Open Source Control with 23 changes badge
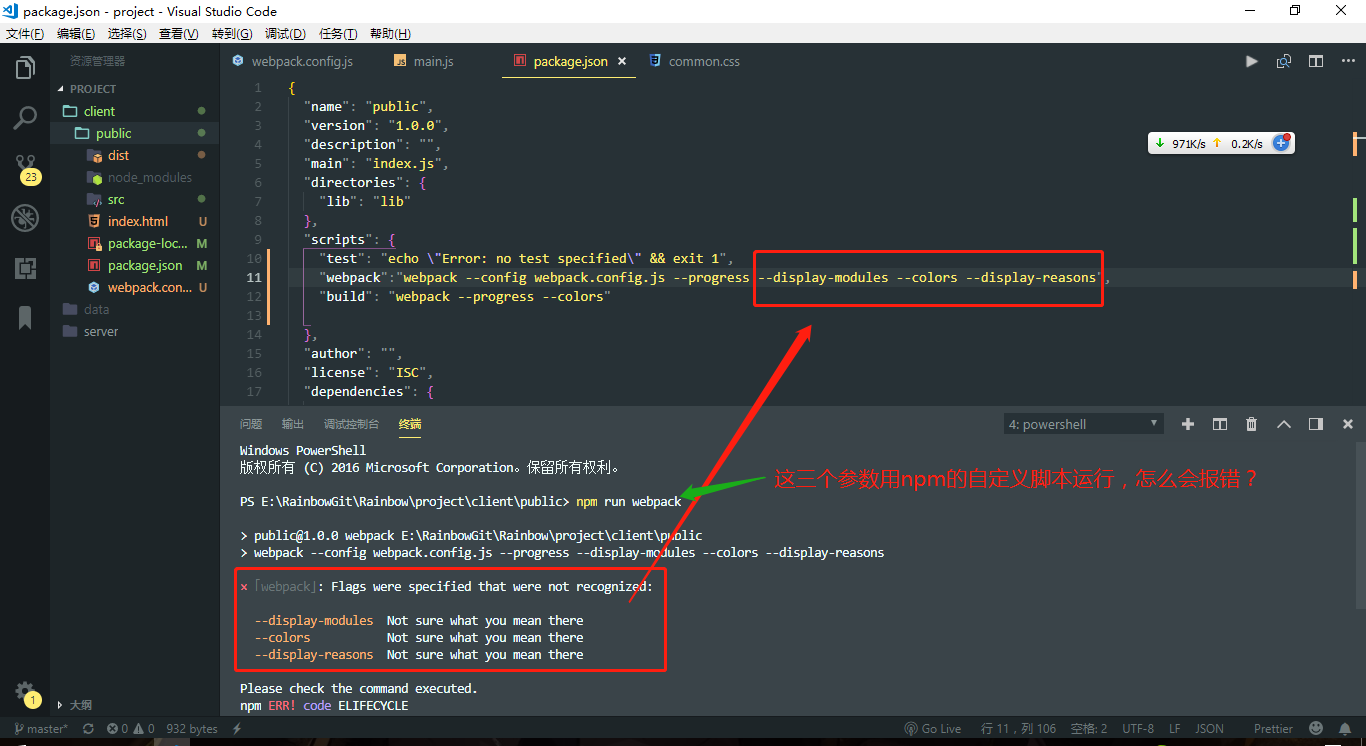This screenshot has width=1366, height=746. 26,168
